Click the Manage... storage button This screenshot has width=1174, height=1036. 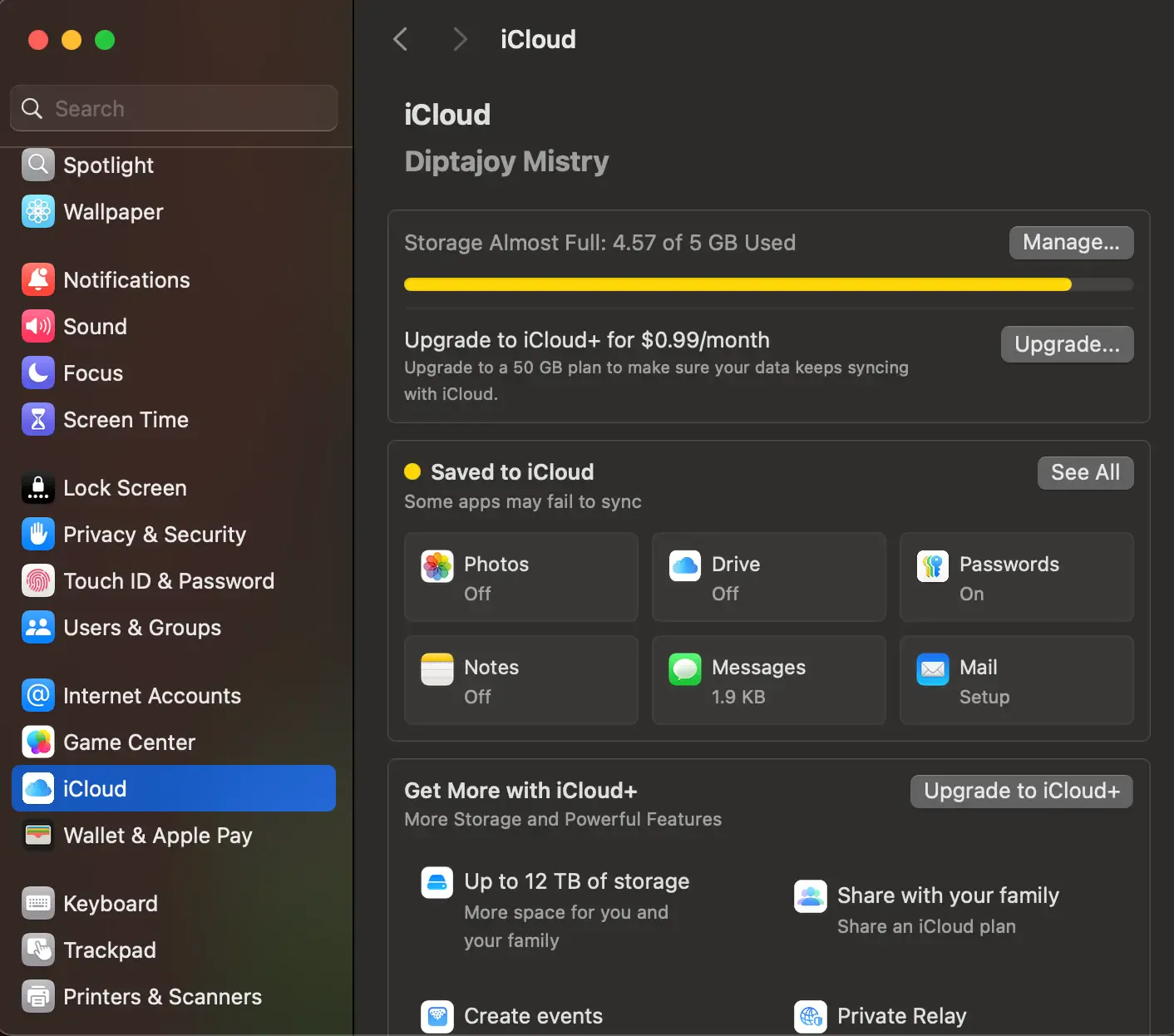tap(1071, 242)
